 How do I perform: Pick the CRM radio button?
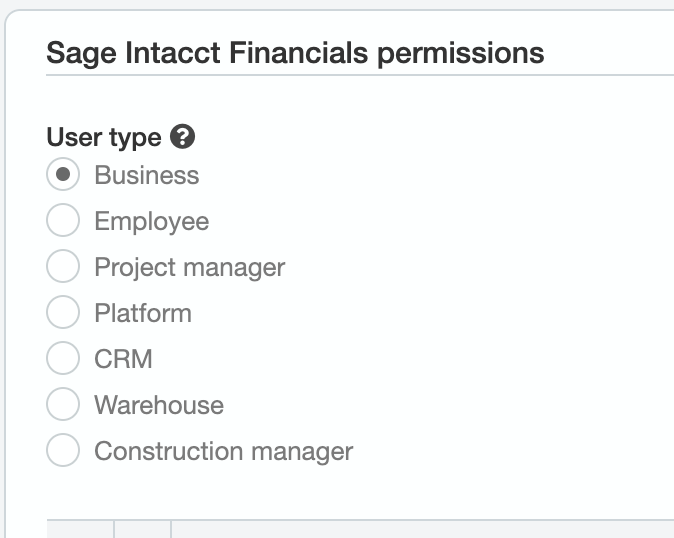point(63,359)
